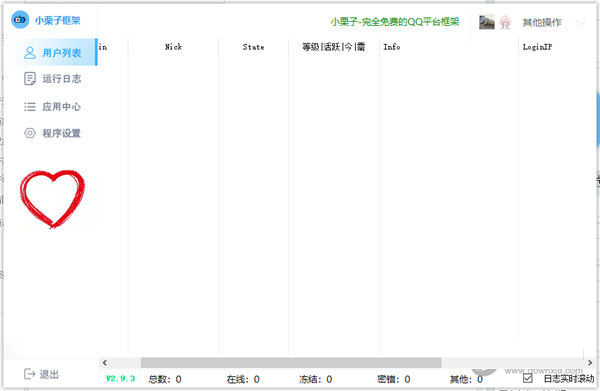Go to 程序设置 program settings
The height and width of the screenshot is (391, 600).
pos(52,133)
